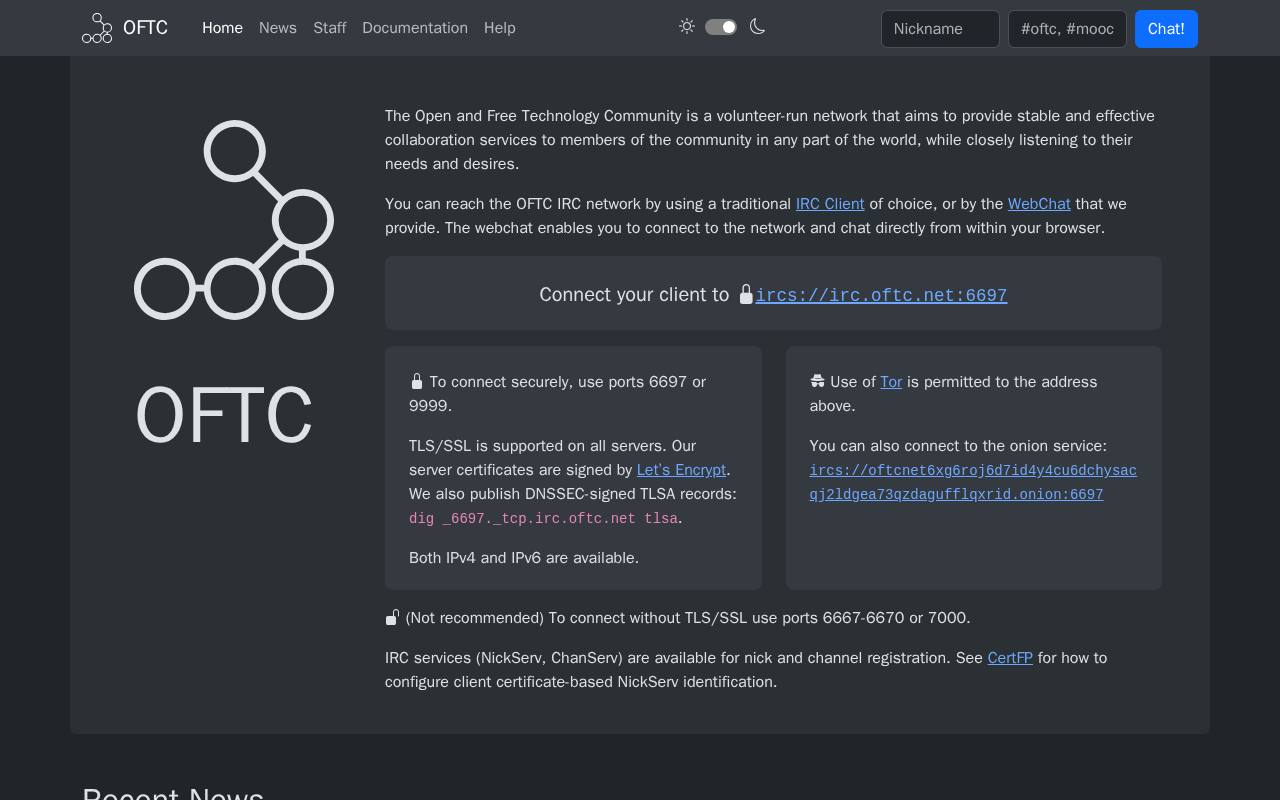Focus the Nickname input field

click(940, 29)
